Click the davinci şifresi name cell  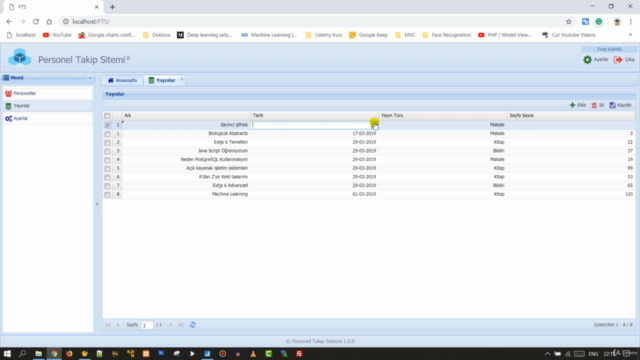point(186,125)
